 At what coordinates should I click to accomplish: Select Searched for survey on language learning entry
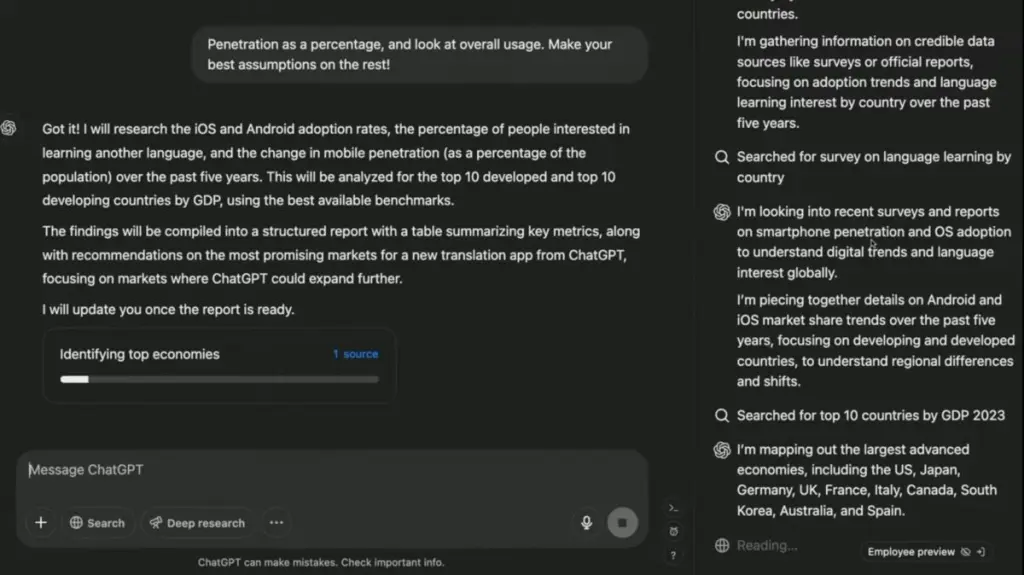click(863, 167)
